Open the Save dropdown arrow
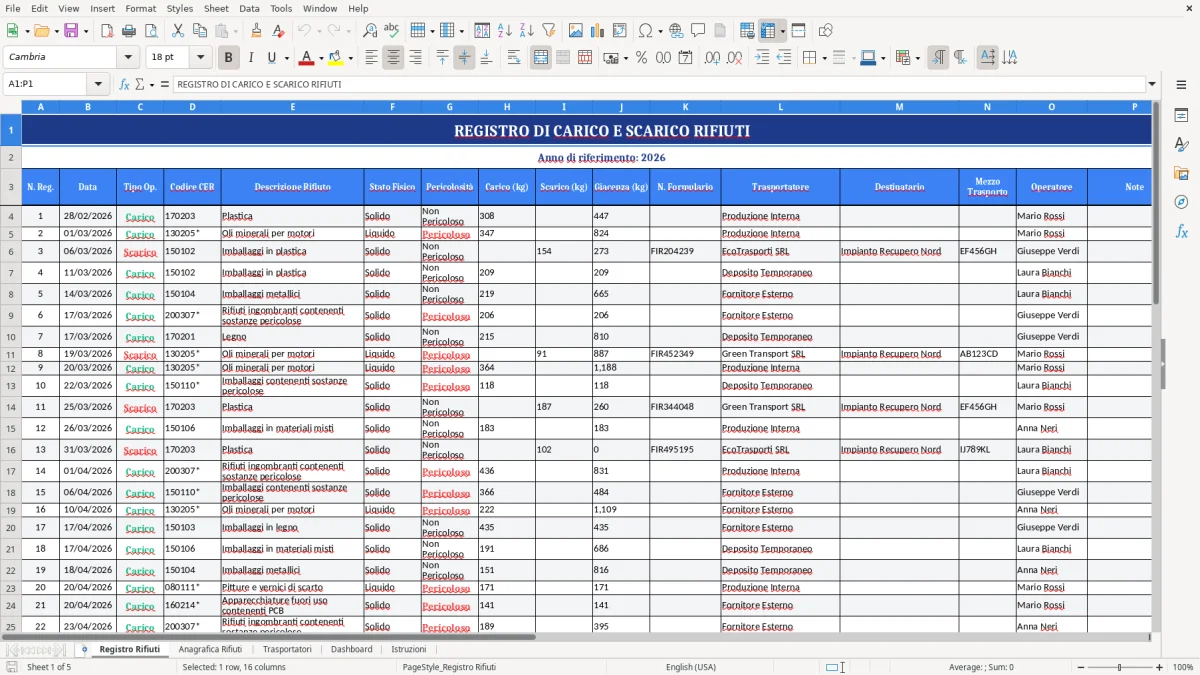1200x675 pixels. coord(85,31)
